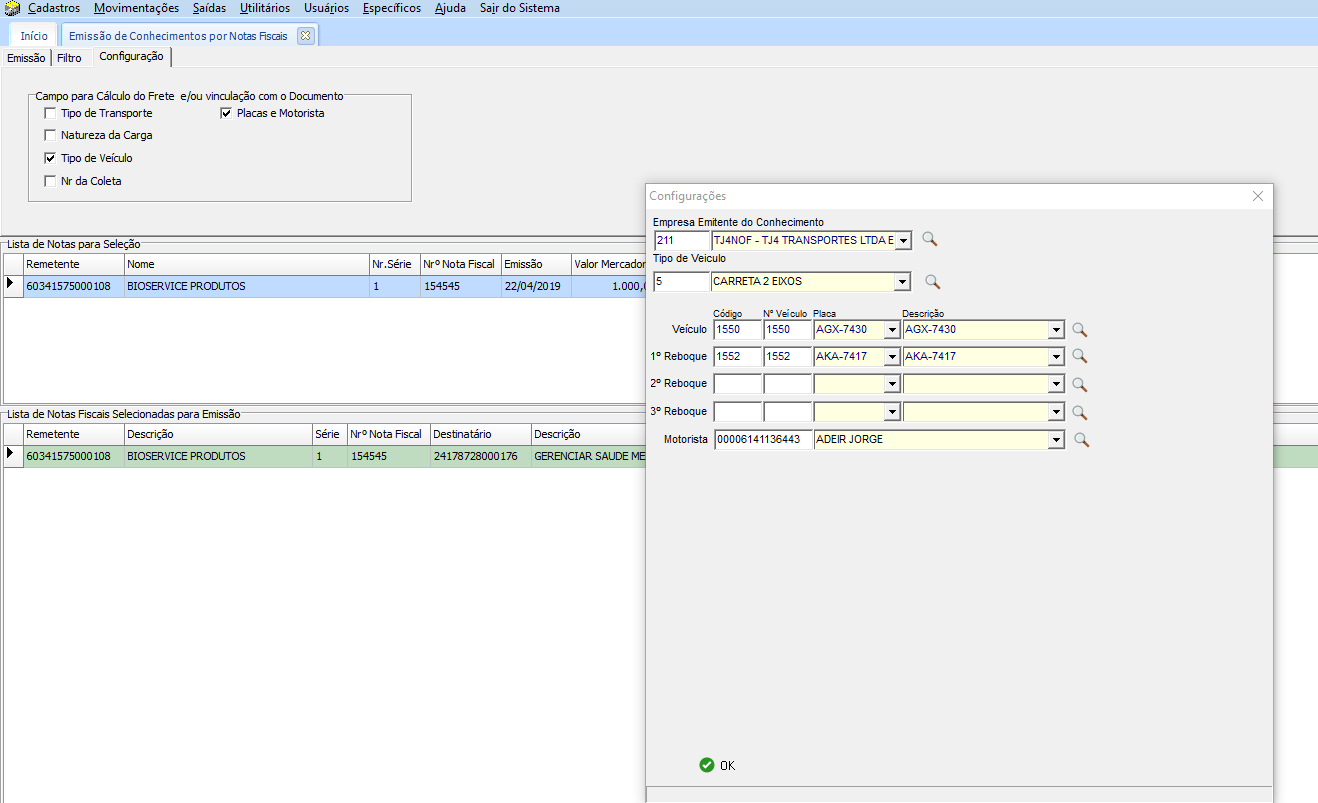Viewport: 1318px width, 803px height.
Task: Toggle the Nr da Coleta checkbox
Action: pos(50,181)
